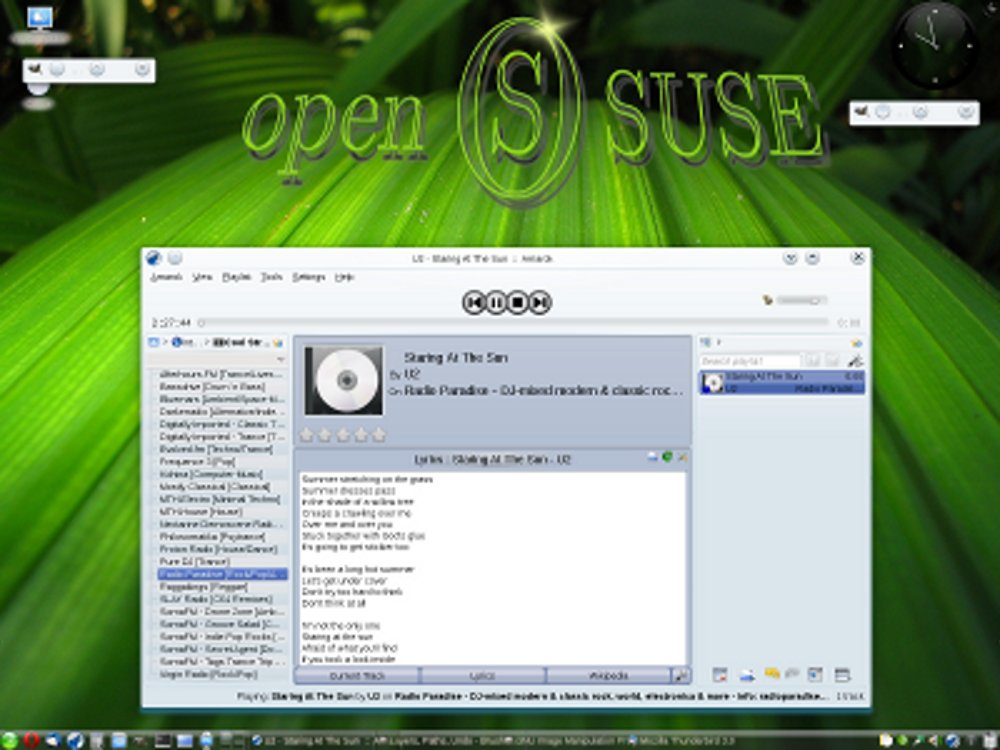The width and height of the screenshot is (1000, 750).
Task: Select SomaFM - Groove Salad stream
Action: pyautogui.click(x=219, y=624)
